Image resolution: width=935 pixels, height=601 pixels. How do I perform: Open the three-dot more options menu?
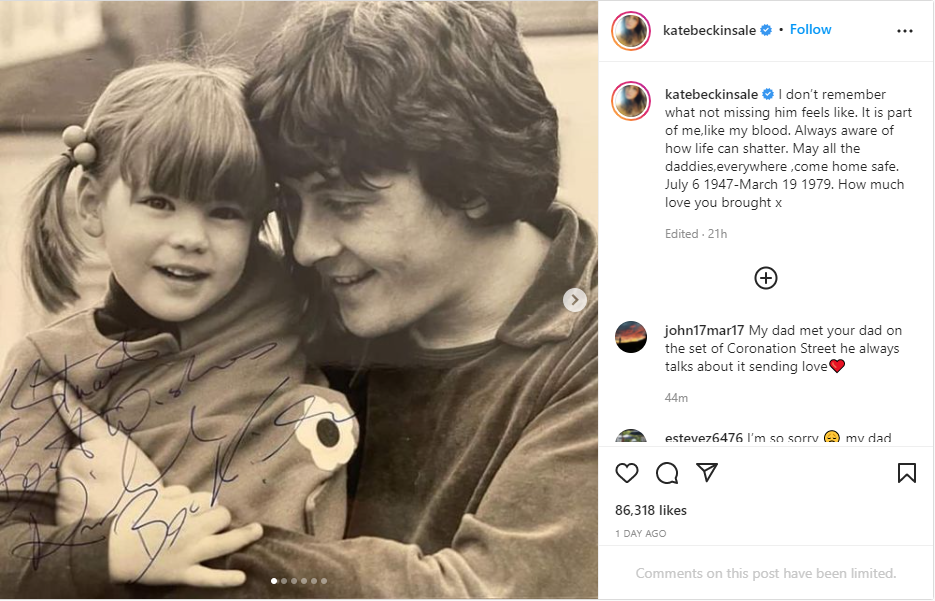click(x=905, y=31)
